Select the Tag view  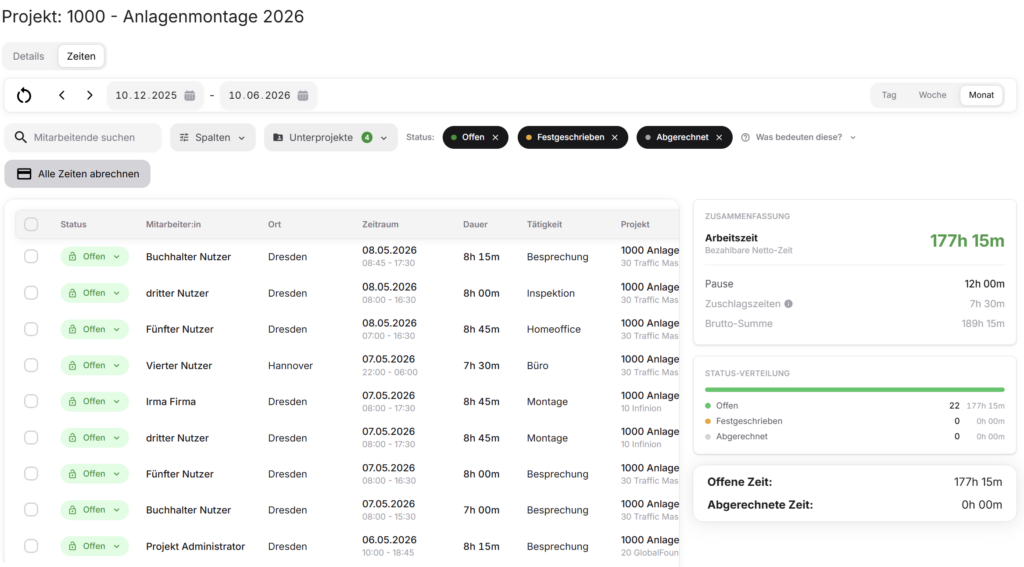889,95
